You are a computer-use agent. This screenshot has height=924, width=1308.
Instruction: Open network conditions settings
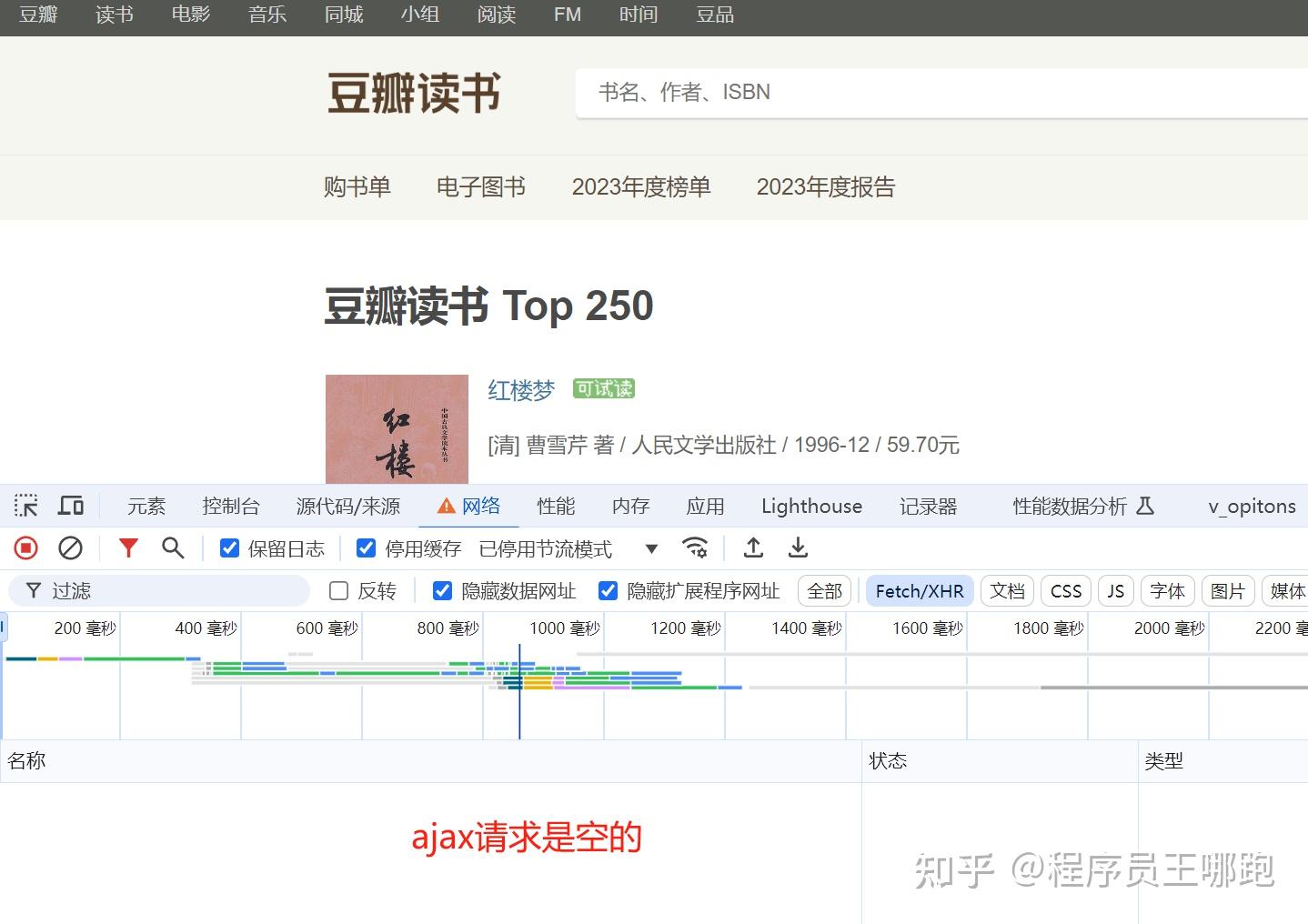pos(696,547)
